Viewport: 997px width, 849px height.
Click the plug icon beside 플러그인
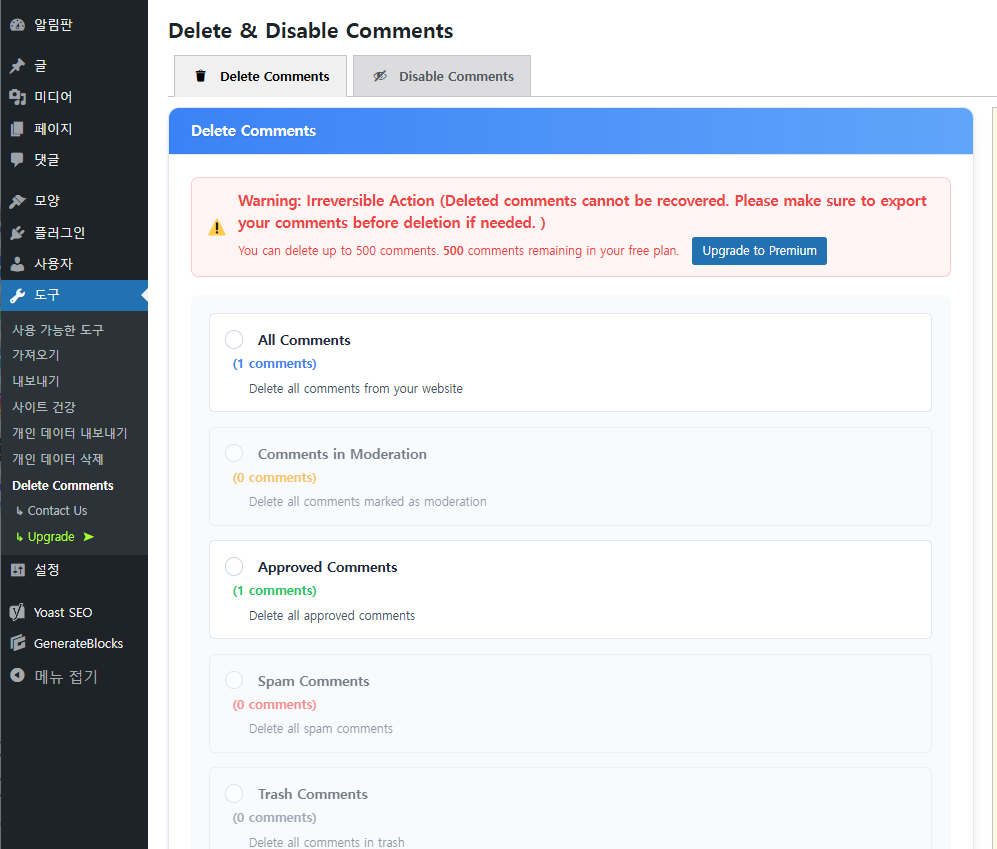pos(17,233)
